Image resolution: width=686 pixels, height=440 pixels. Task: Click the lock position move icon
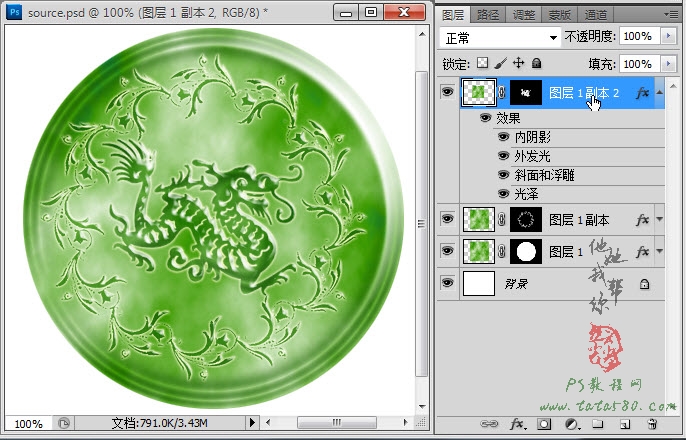click(x=518, y=63)
